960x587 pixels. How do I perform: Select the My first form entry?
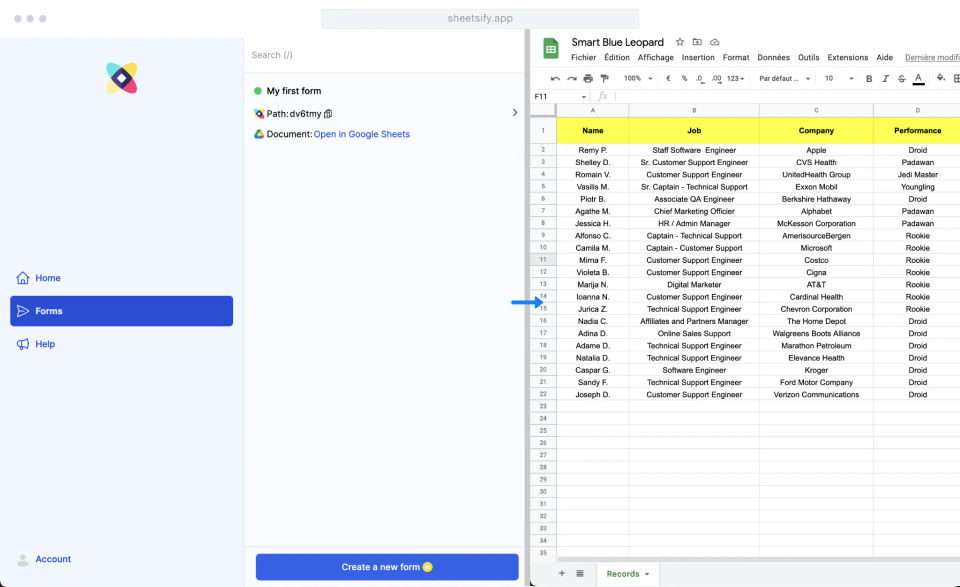click(x=293, y=91)
